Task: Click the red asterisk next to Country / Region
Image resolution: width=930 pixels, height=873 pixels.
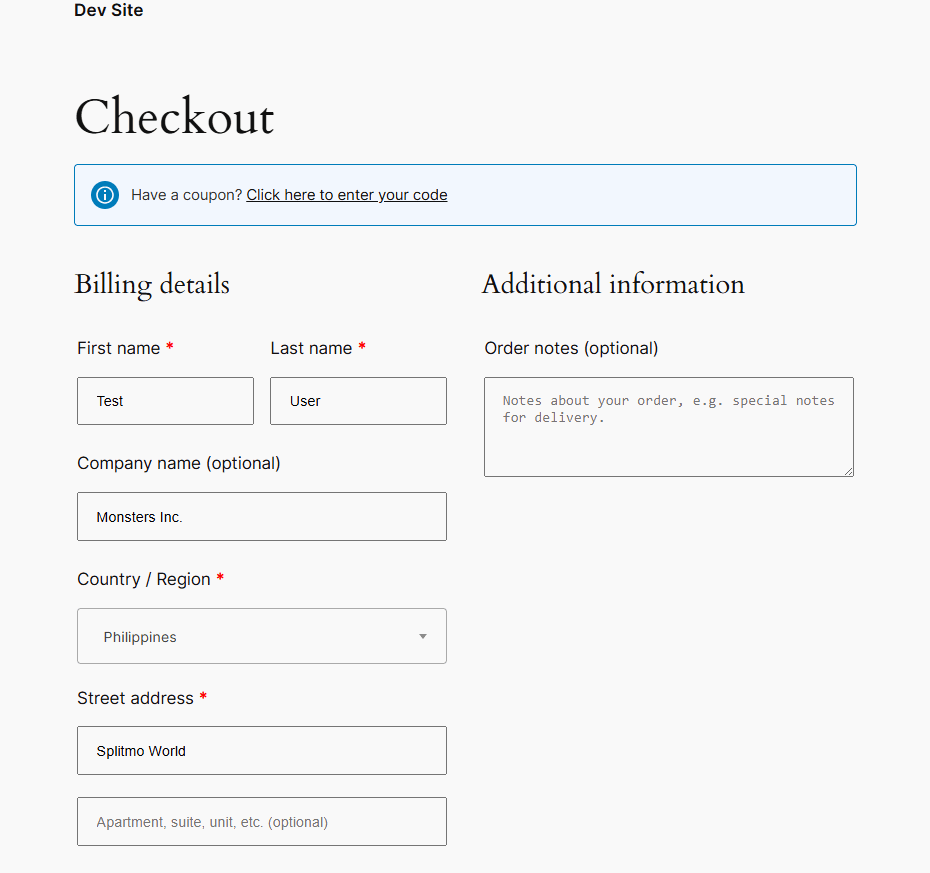Action: (x=222, y=578)
